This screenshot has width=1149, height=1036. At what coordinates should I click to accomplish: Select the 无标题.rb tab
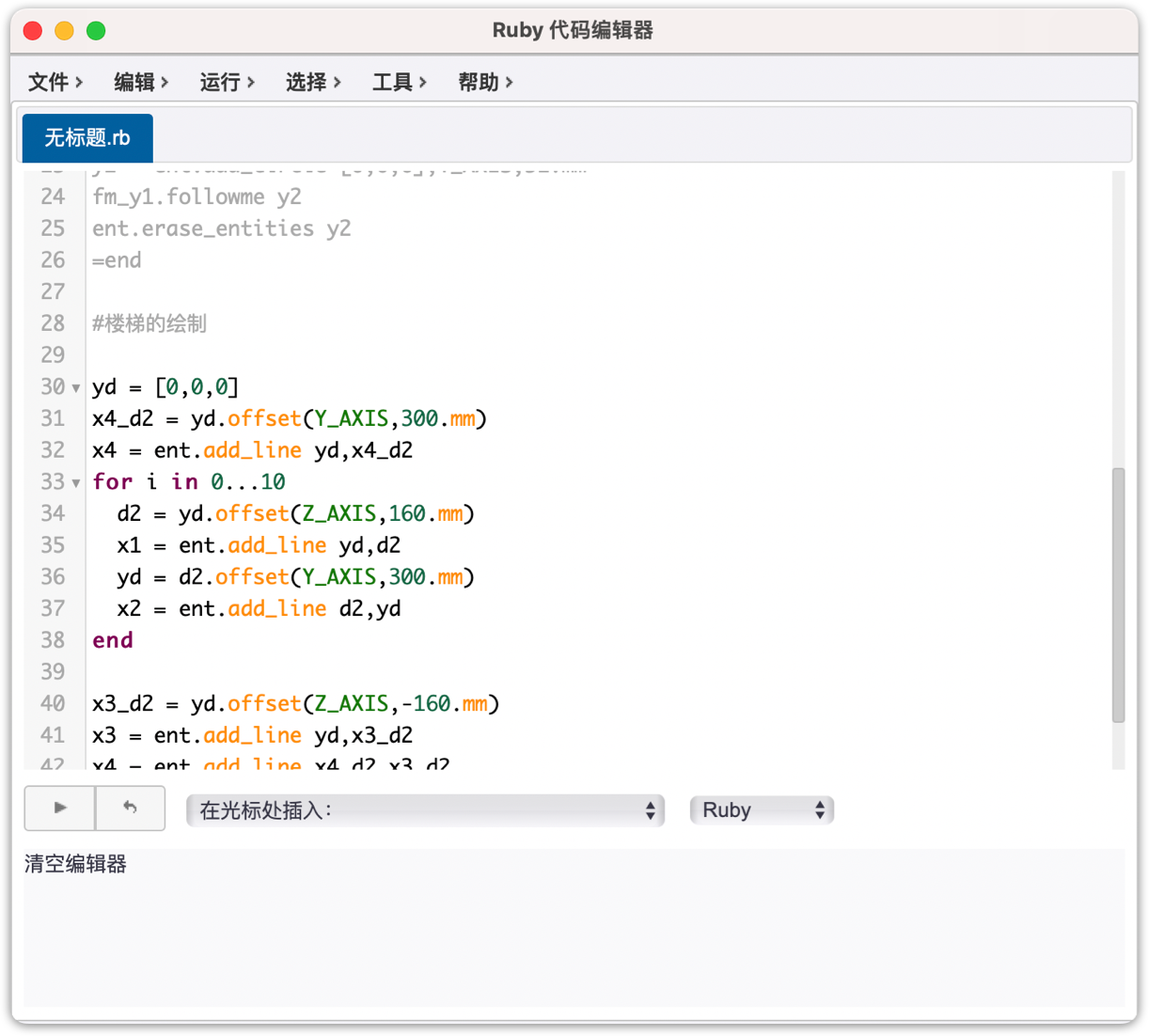pyautogui.click(x=87, y=138)
